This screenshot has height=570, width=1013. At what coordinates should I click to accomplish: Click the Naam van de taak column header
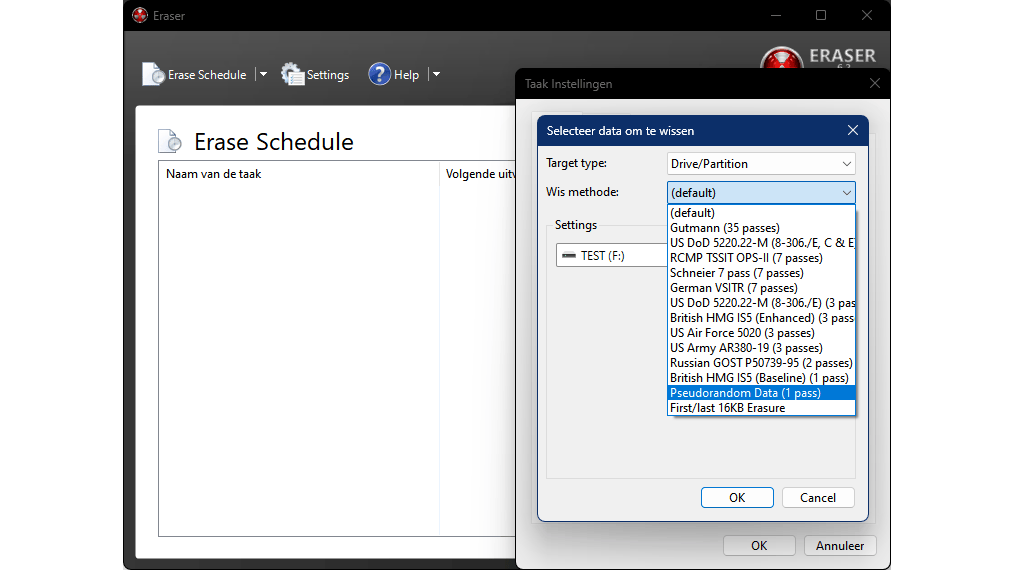click(299, 174)
